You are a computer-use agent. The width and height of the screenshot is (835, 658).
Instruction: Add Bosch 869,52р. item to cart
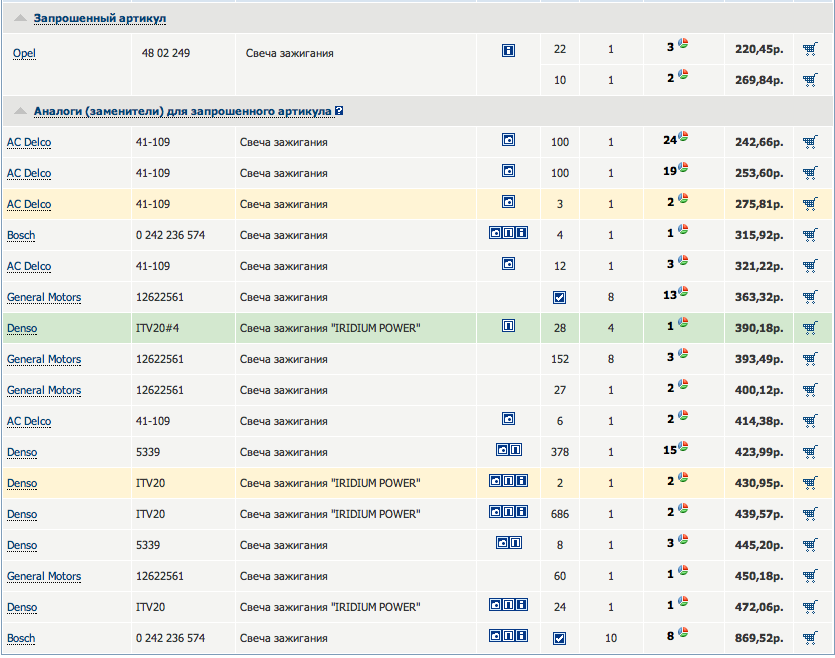[x=810, y=638]
